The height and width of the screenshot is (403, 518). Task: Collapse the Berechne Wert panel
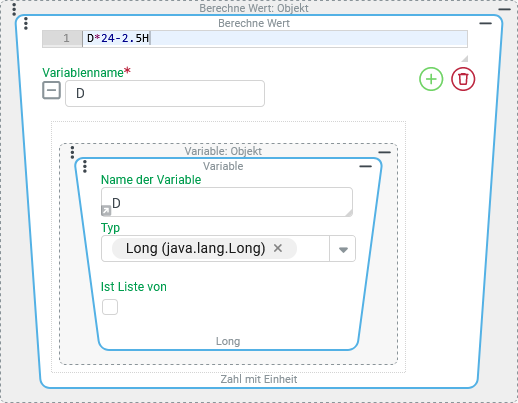click(x=485, y=23)
